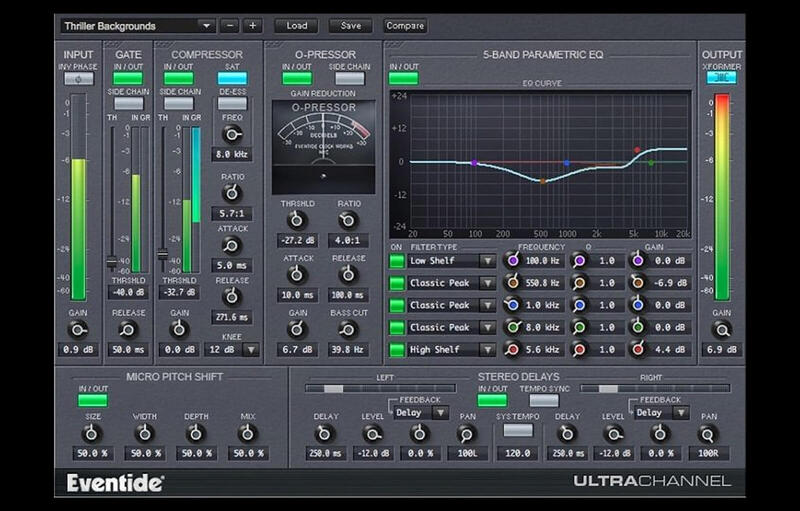Click the RIGHT stereo delay slider

coord(655,389)
